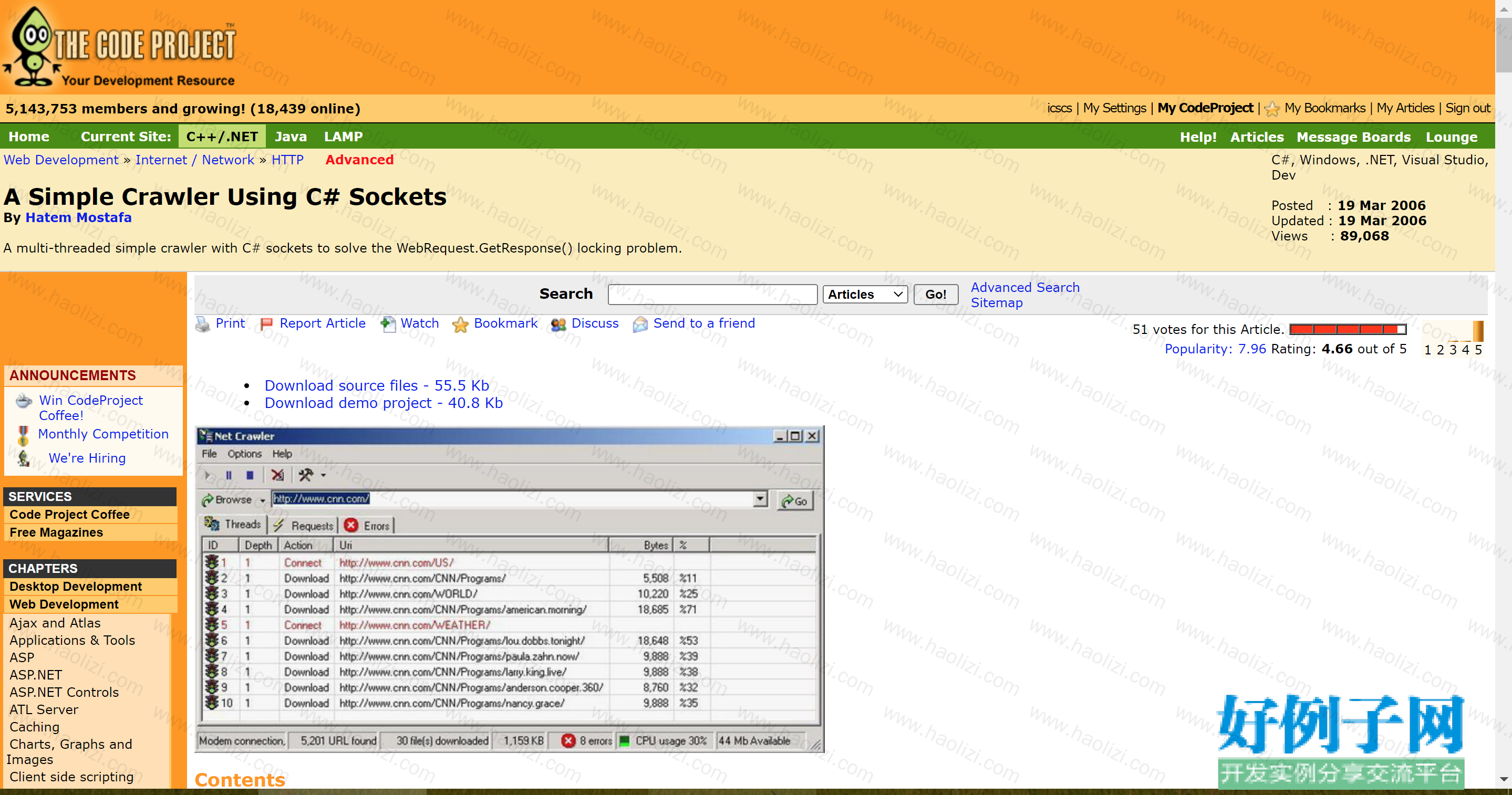1512x795 pixels.
Task: Click the icon beside We're Hiring
Action: click(x=24, y=458)
